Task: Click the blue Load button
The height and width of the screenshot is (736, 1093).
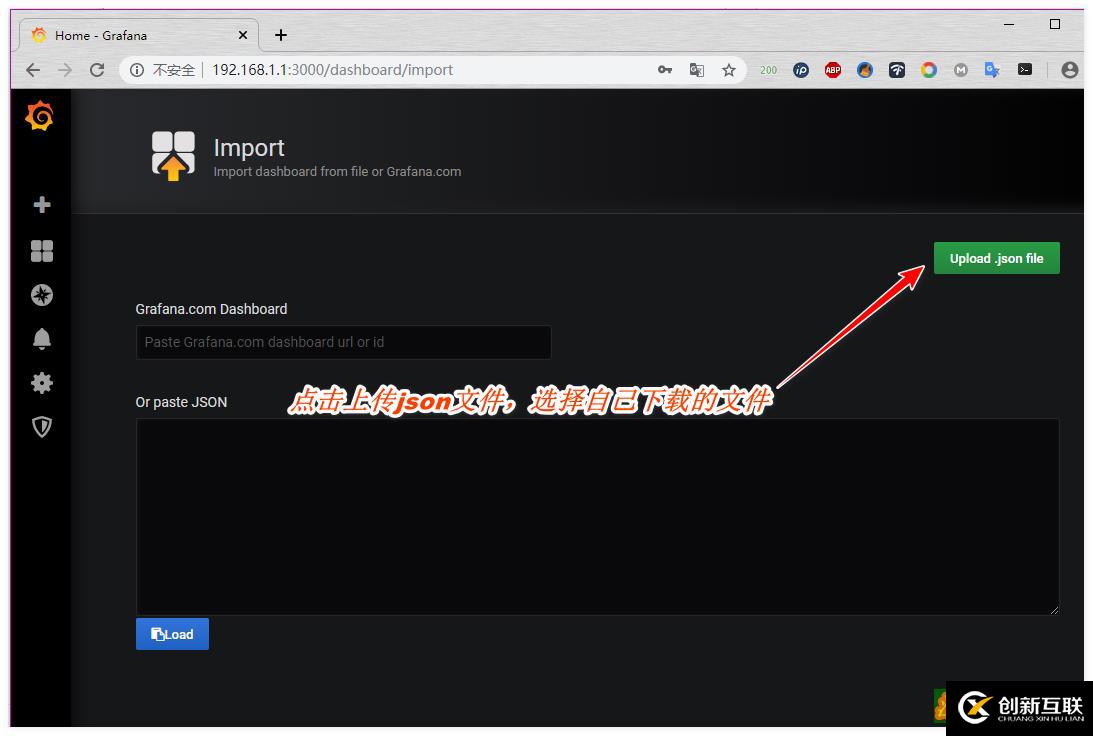Action: point(172,634)
